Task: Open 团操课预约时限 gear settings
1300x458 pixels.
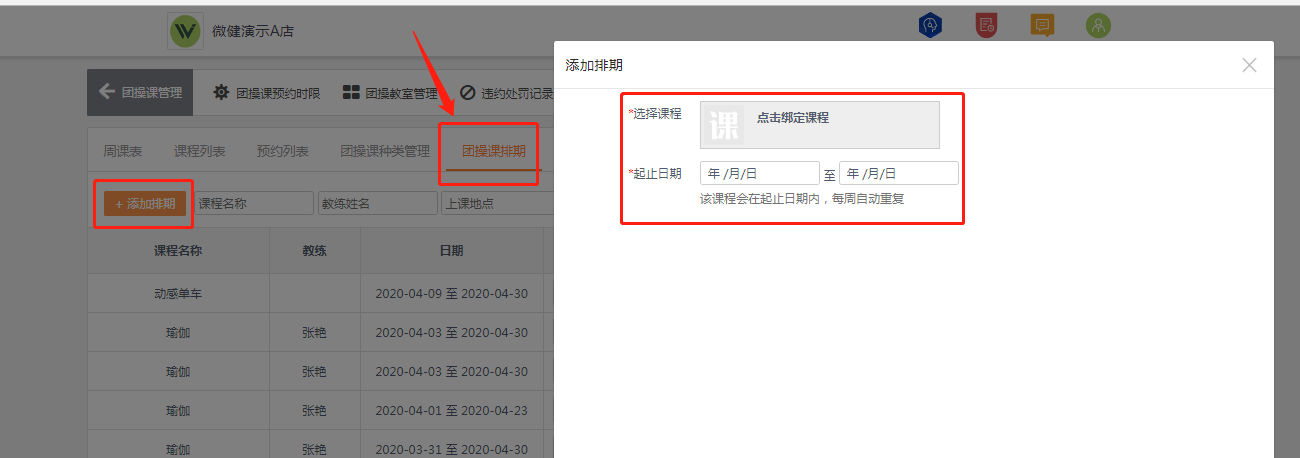Action: (266, 93)
